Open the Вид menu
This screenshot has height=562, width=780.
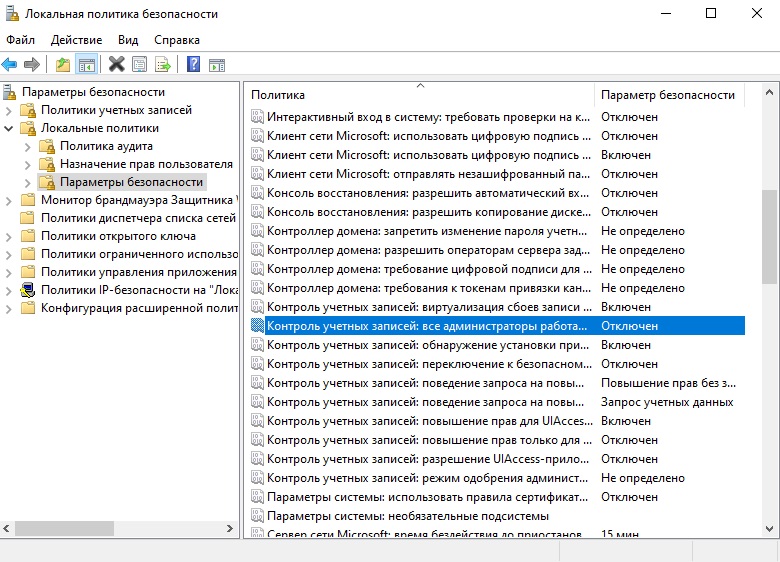click(128, 40)
